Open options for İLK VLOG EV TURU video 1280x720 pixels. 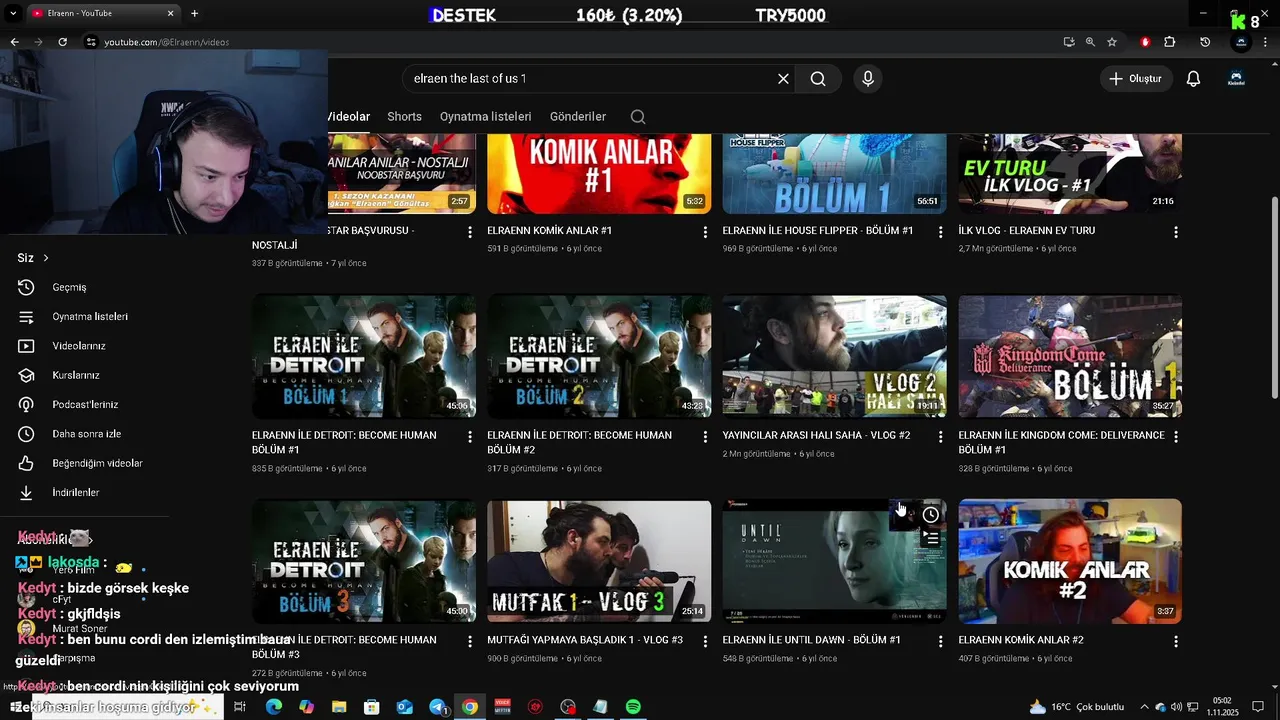(x=1176, y=232)
